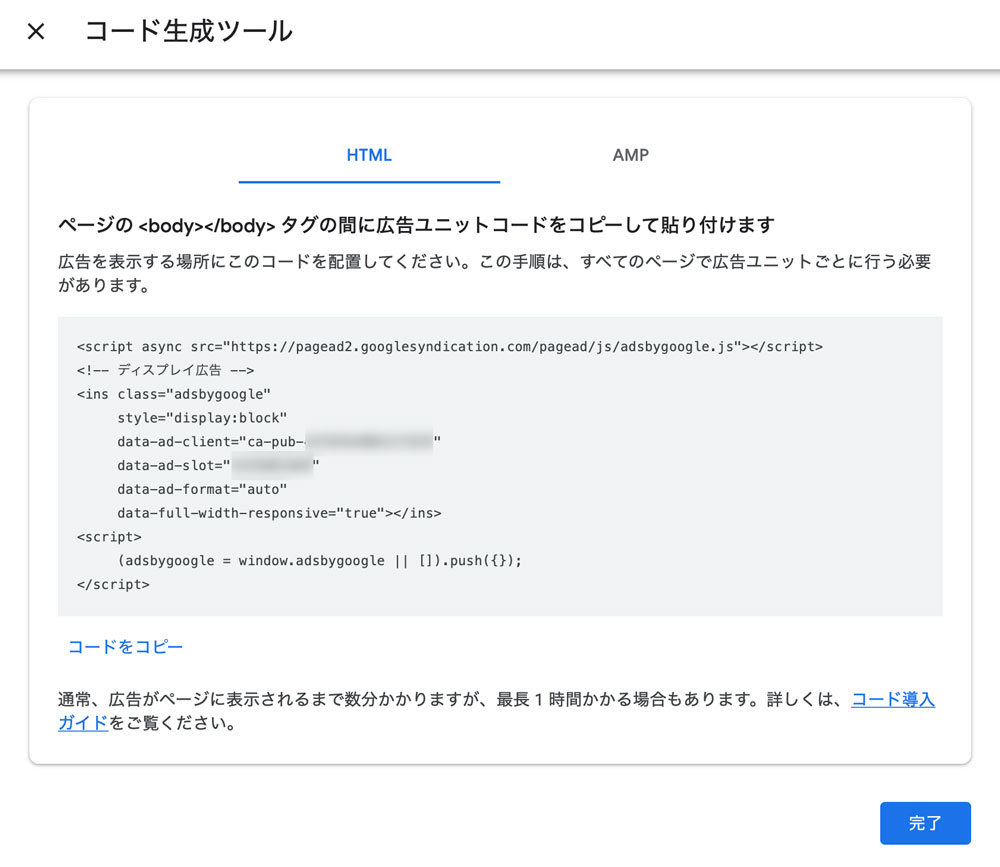Click the script async src line in code
Image resolution: width=1000 pixels, height=867 pixels.
(450, 346)
